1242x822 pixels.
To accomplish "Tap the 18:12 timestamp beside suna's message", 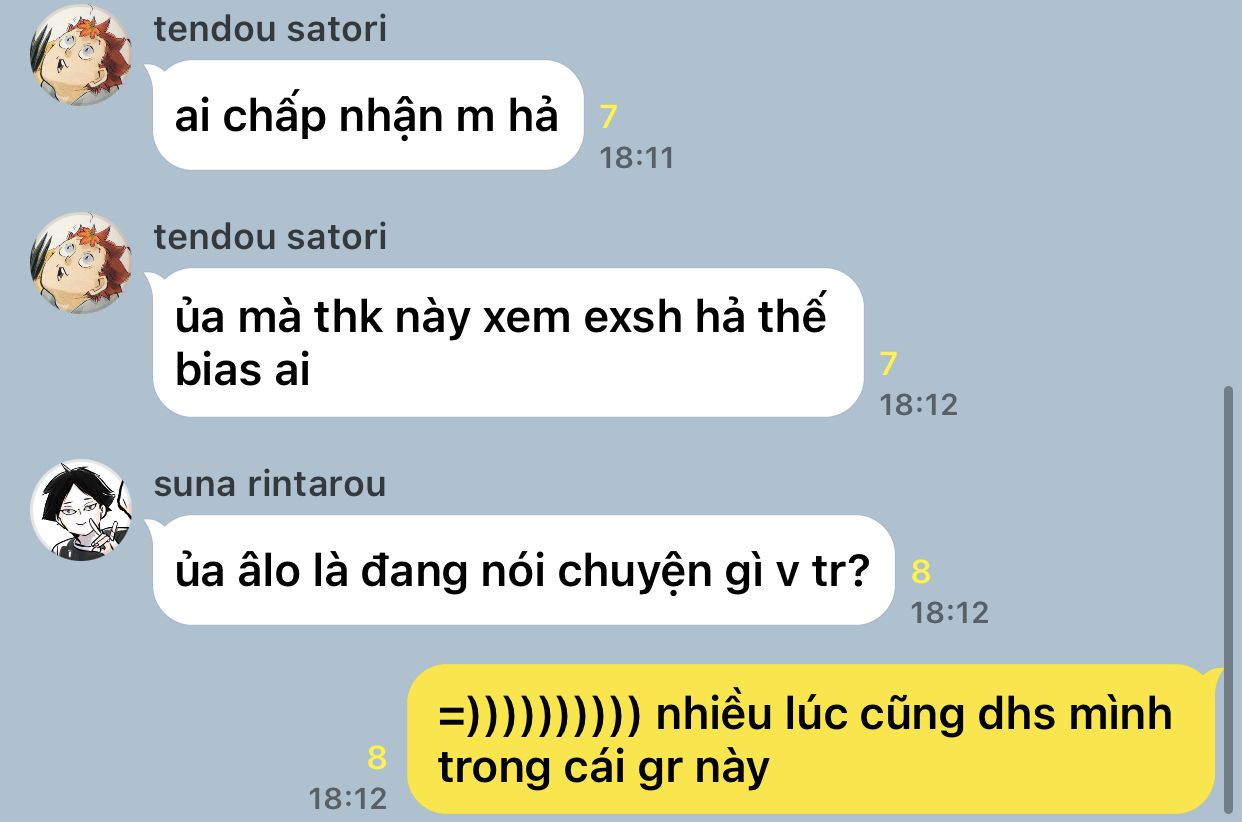I will [x=949, y=612].
